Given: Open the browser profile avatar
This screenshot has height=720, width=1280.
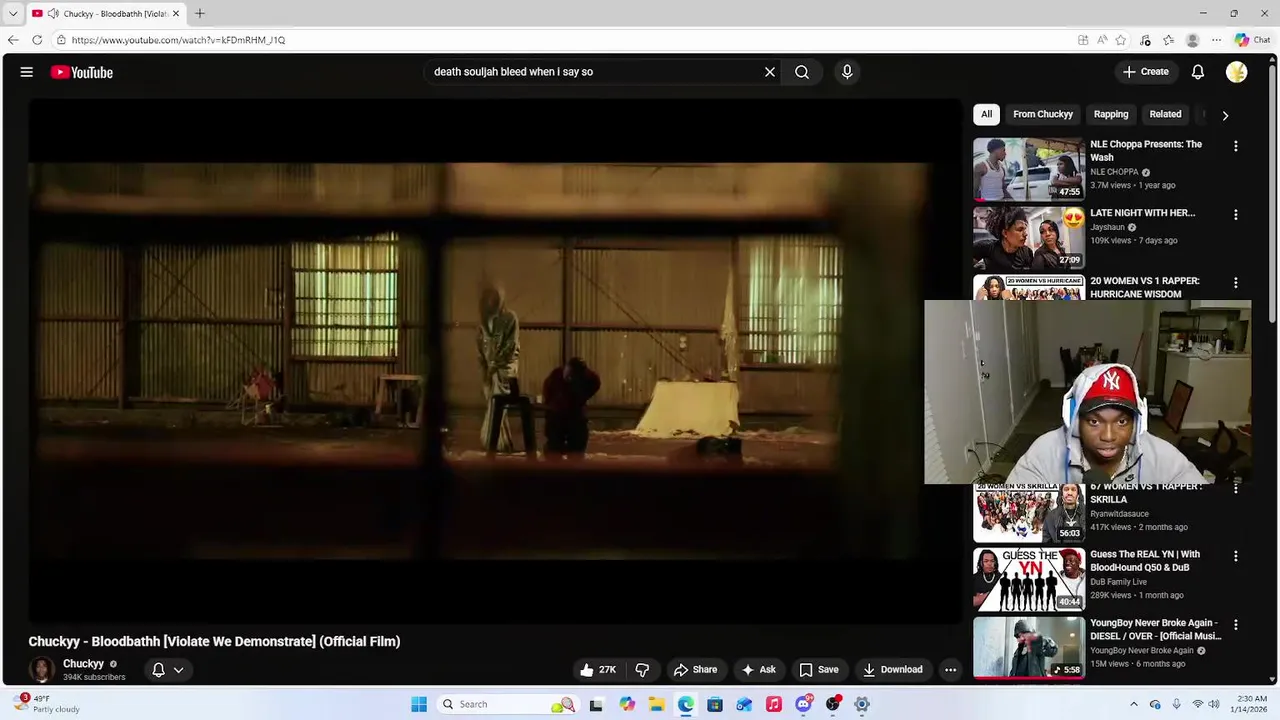Looking at the screenshot, I should pos(1192,40).
